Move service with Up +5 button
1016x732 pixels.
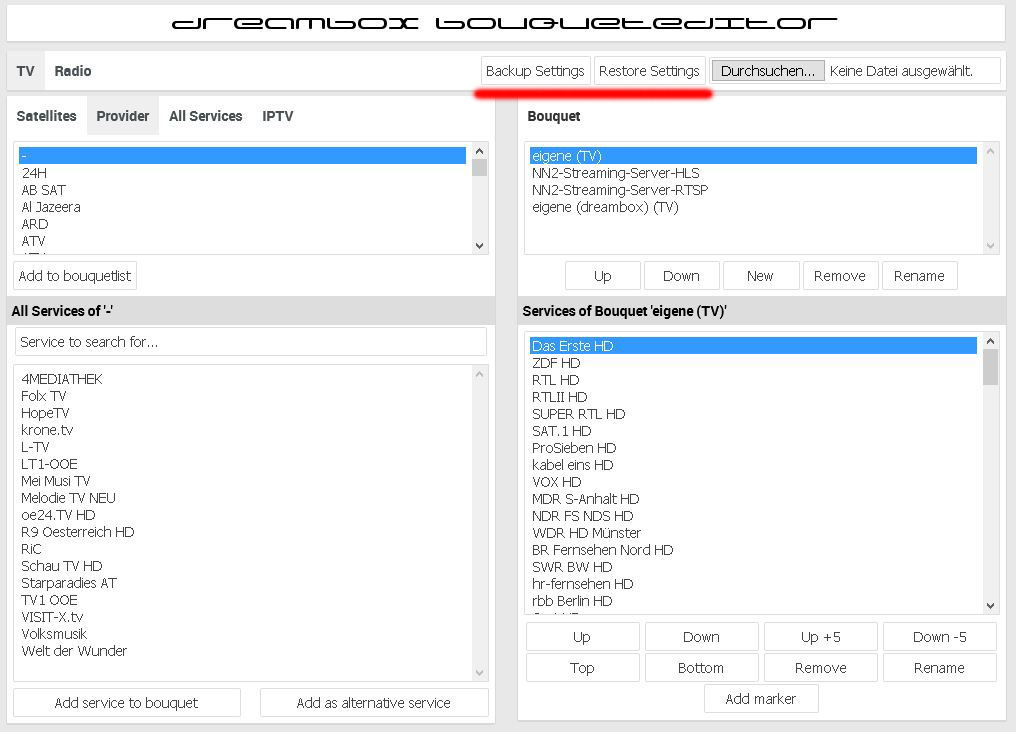tap(820, 637)
